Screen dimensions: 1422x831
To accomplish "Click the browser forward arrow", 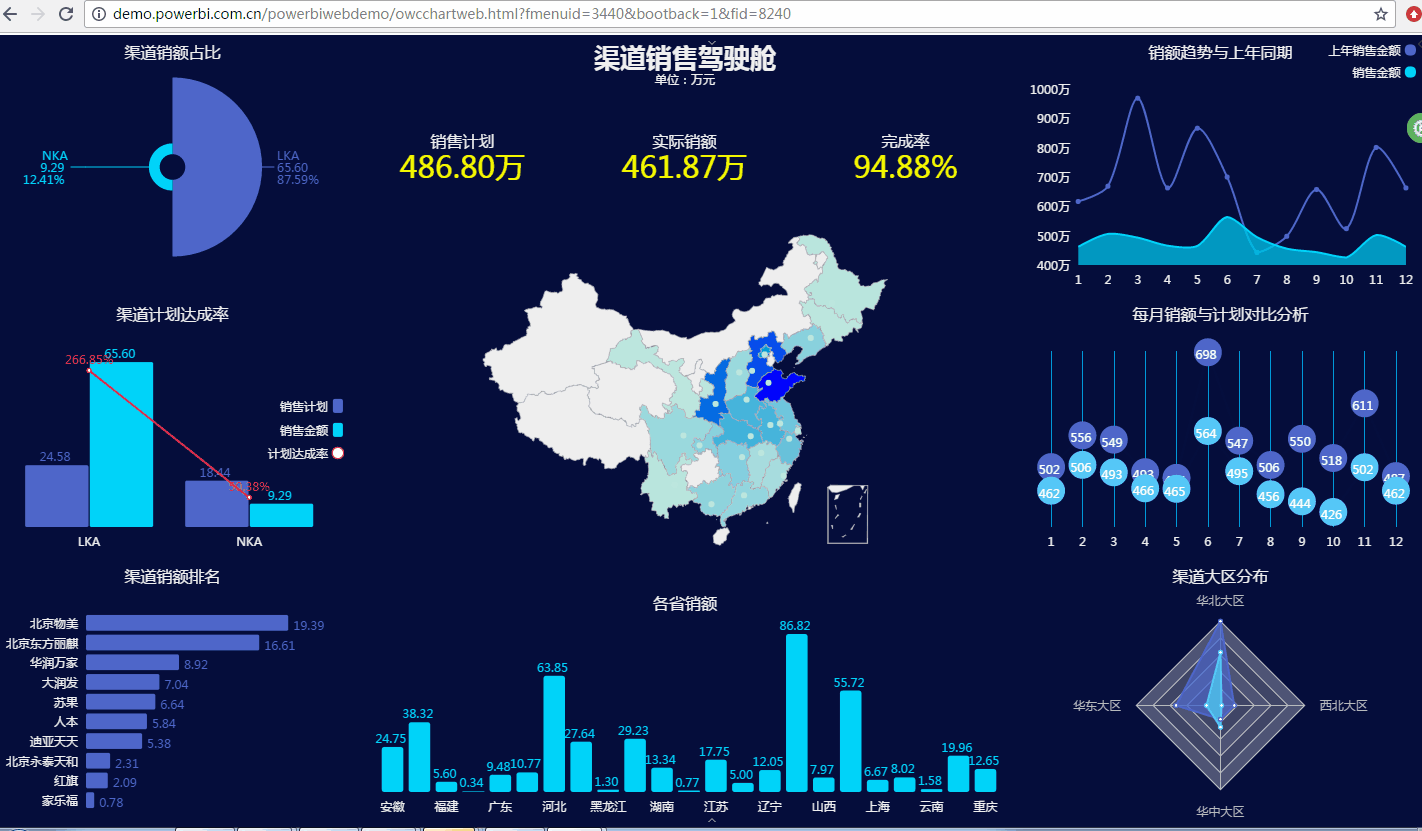I will coord(39,14).
